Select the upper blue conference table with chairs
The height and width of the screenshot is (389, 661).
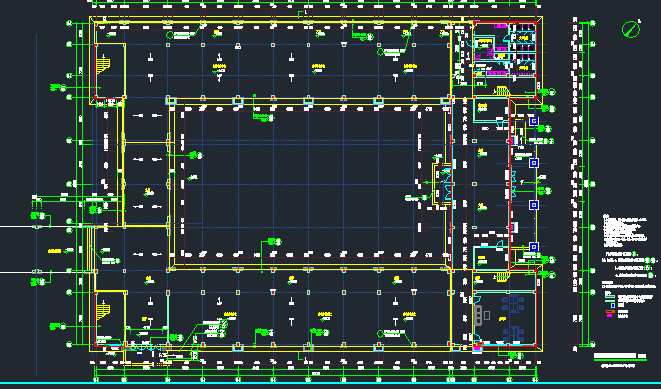coord(513,303)
